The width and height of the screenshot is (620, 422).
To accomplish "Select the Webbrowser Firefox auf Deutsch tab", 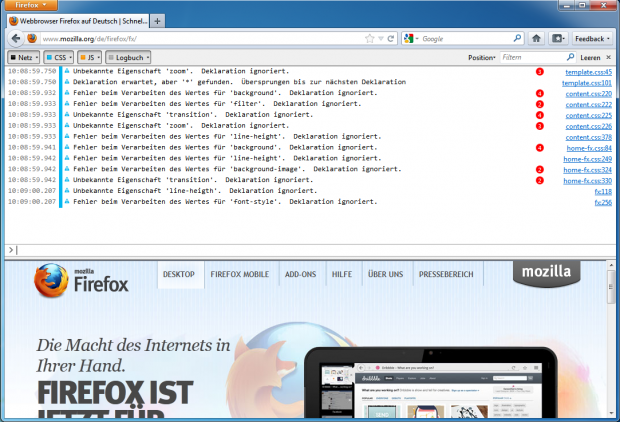I will click(78, 21).
